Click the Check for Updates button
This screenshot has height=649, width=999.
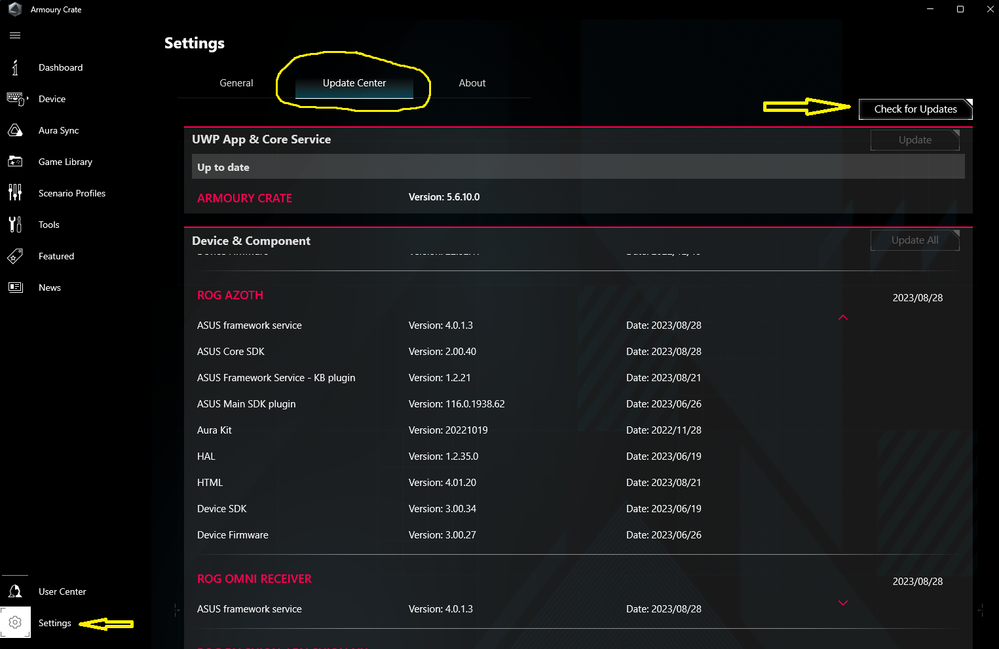(916, 109)
